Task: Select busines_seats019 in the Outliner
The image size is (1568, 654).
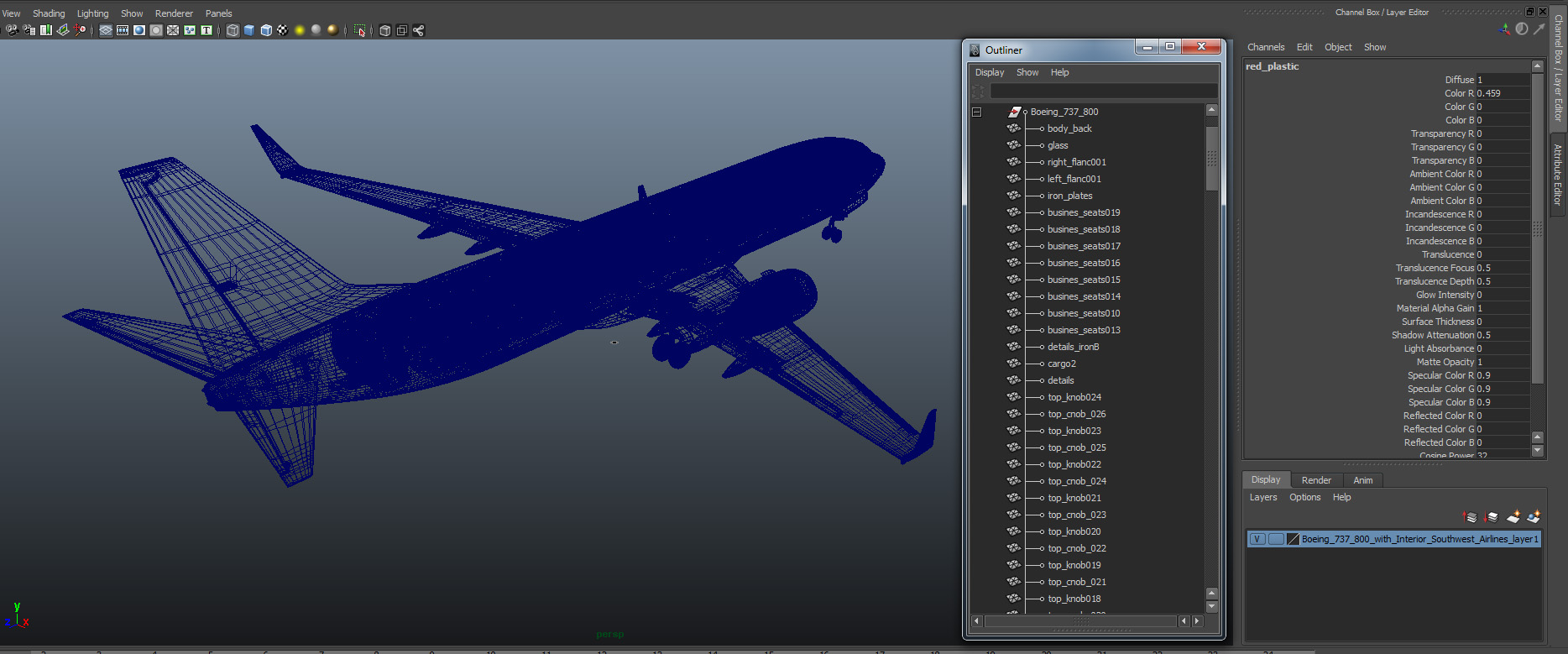Action: tap(1084, 212)
